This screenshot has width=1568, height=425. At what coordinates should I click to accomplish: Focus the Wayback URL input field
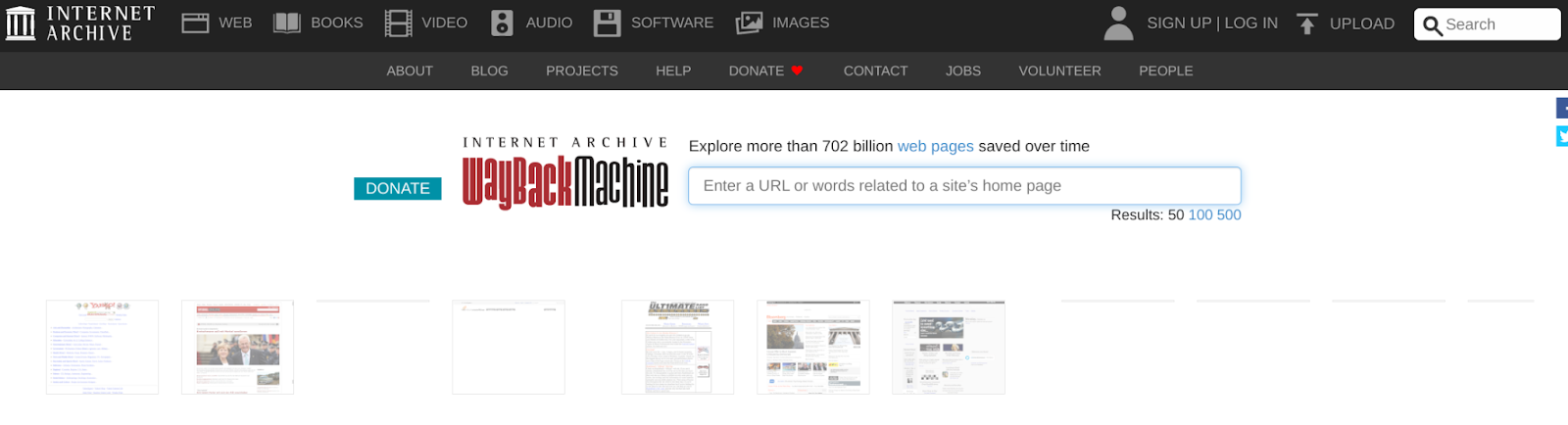964,186
